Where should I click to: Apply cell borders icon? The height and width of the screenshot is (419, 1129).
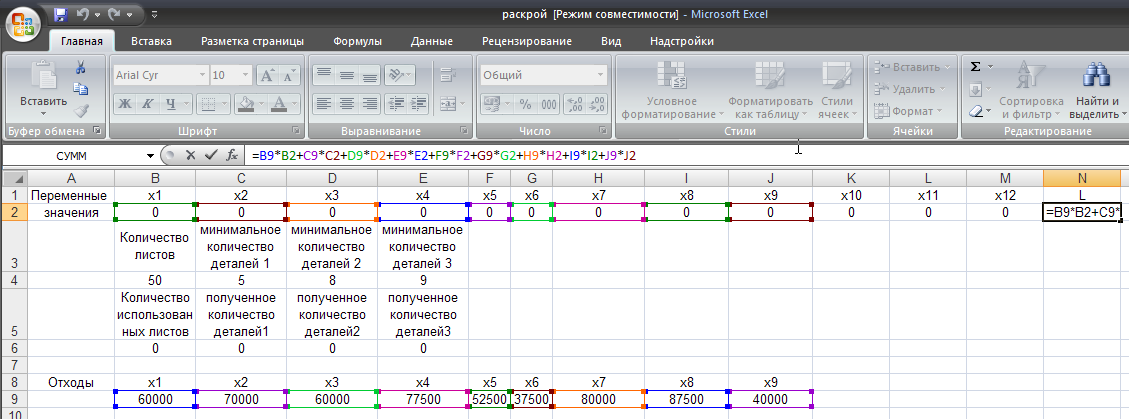[207, 103]
